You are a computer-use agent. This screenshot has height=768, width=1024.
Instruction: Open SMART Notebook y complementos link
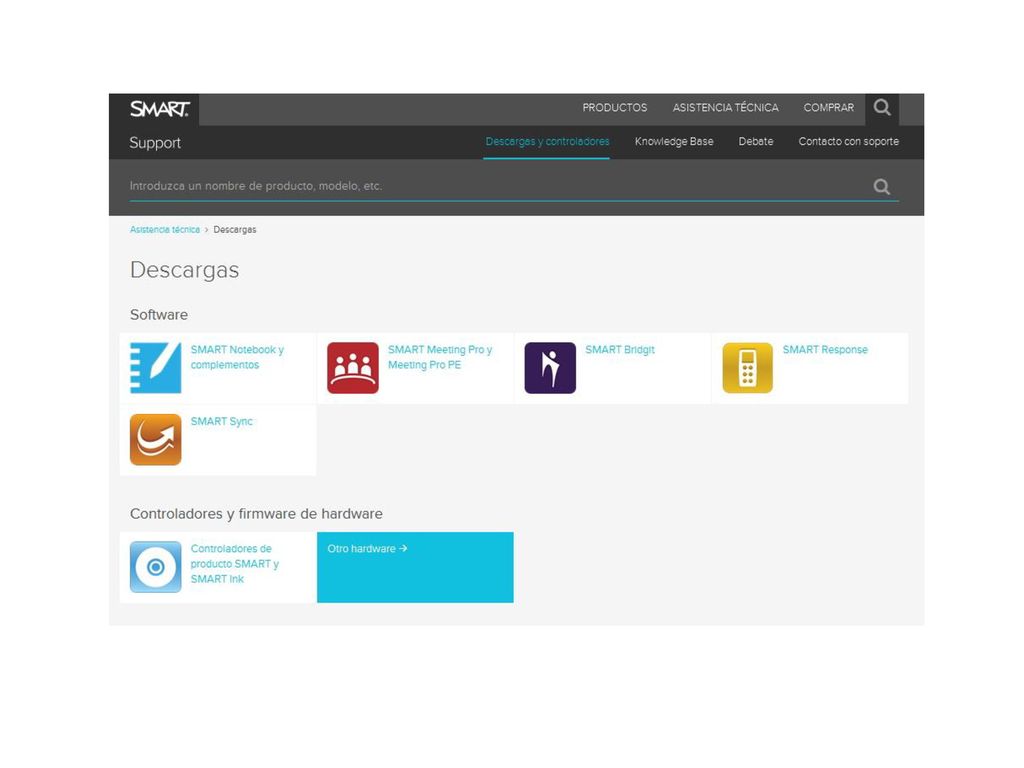point(237,357)
